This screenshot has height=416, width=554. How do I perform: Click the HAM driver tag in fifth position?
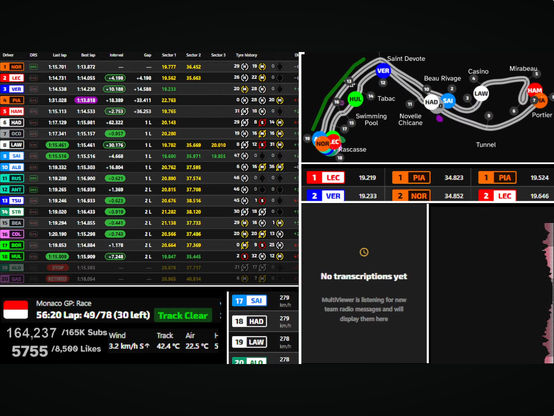tap(12, 111)
